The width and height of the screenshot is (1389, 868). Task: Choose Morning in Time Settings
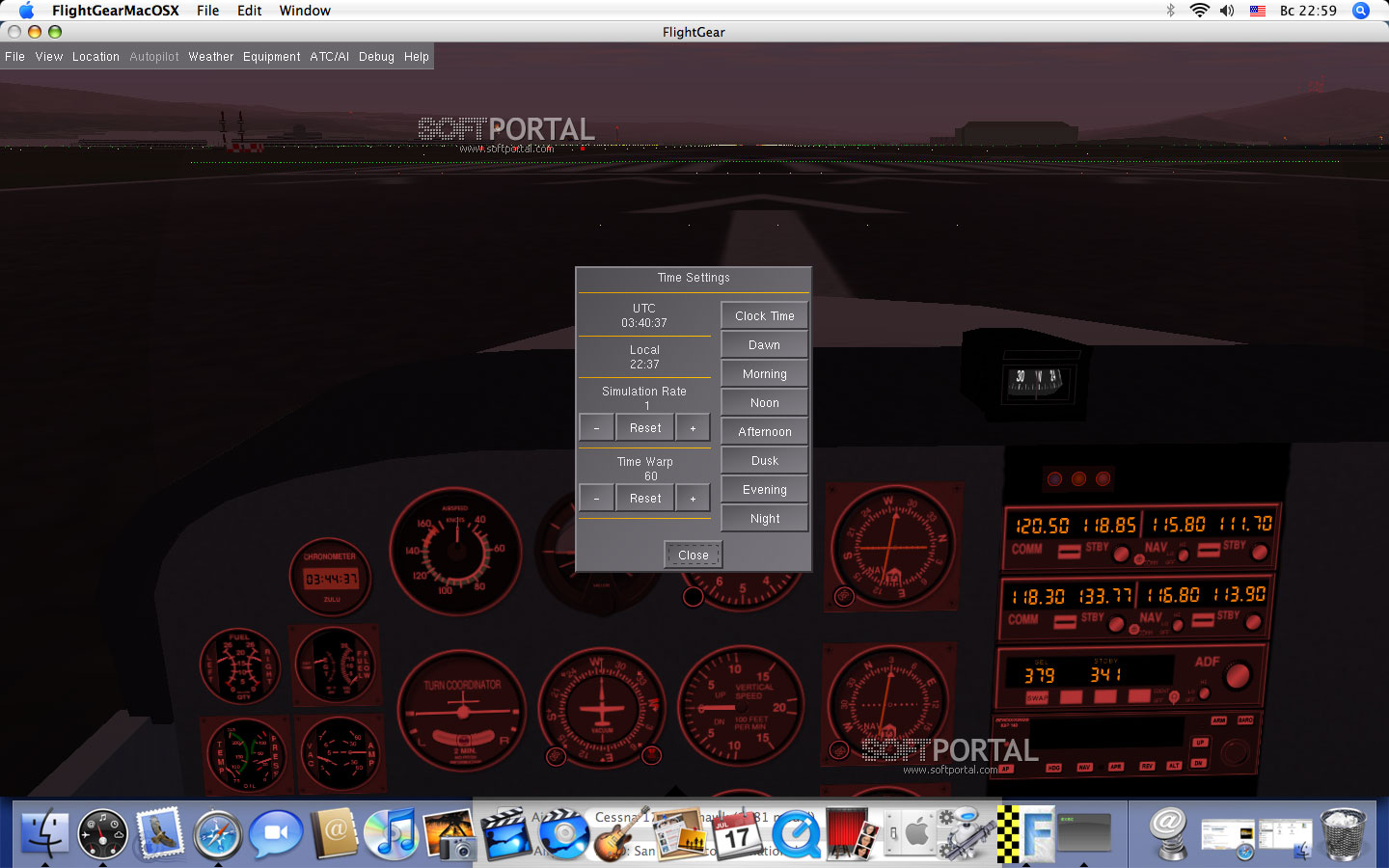(764, 373)
